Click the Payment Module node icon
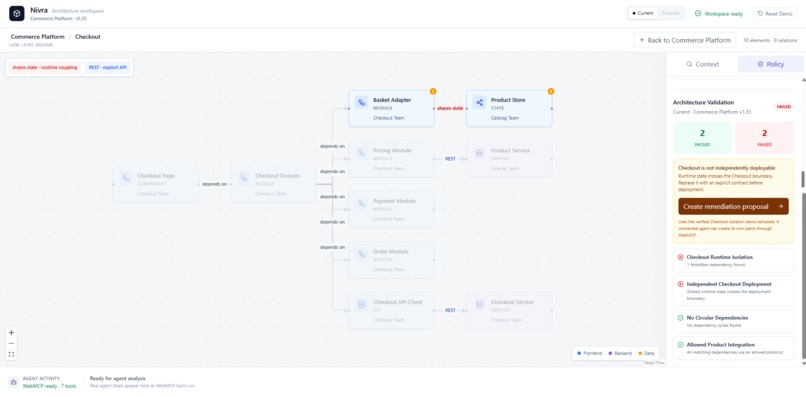Screen dimensions: 806x397 (361, 203)
